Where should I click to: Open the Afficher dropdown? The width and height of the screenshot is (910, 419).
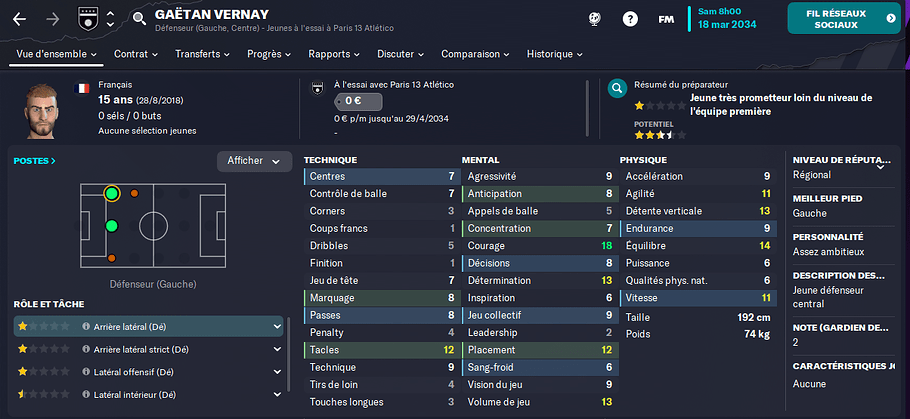click(254, 161)
